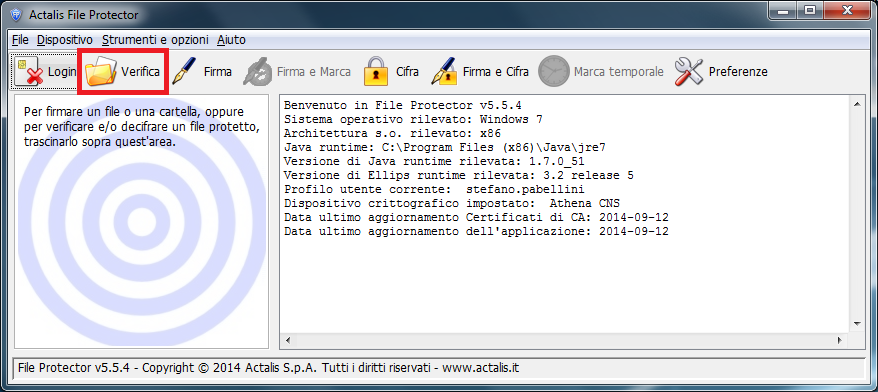This screenshot has width=878, height=392.
Task: Click the log scroll left arrow
Action: (289, 340)
